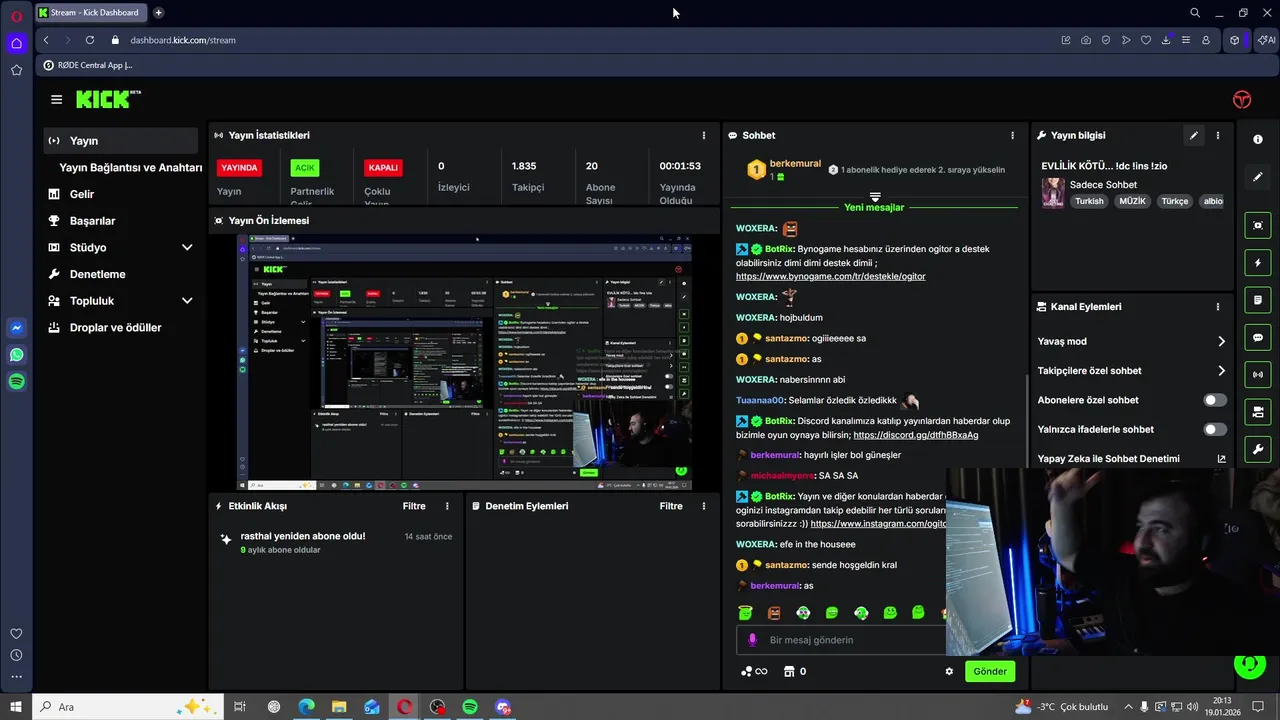The width and height of the screenshot is (1280, 720).
Task: Click Yeni mesajlar to jump to newest
Action: click(x=874, y=207)
